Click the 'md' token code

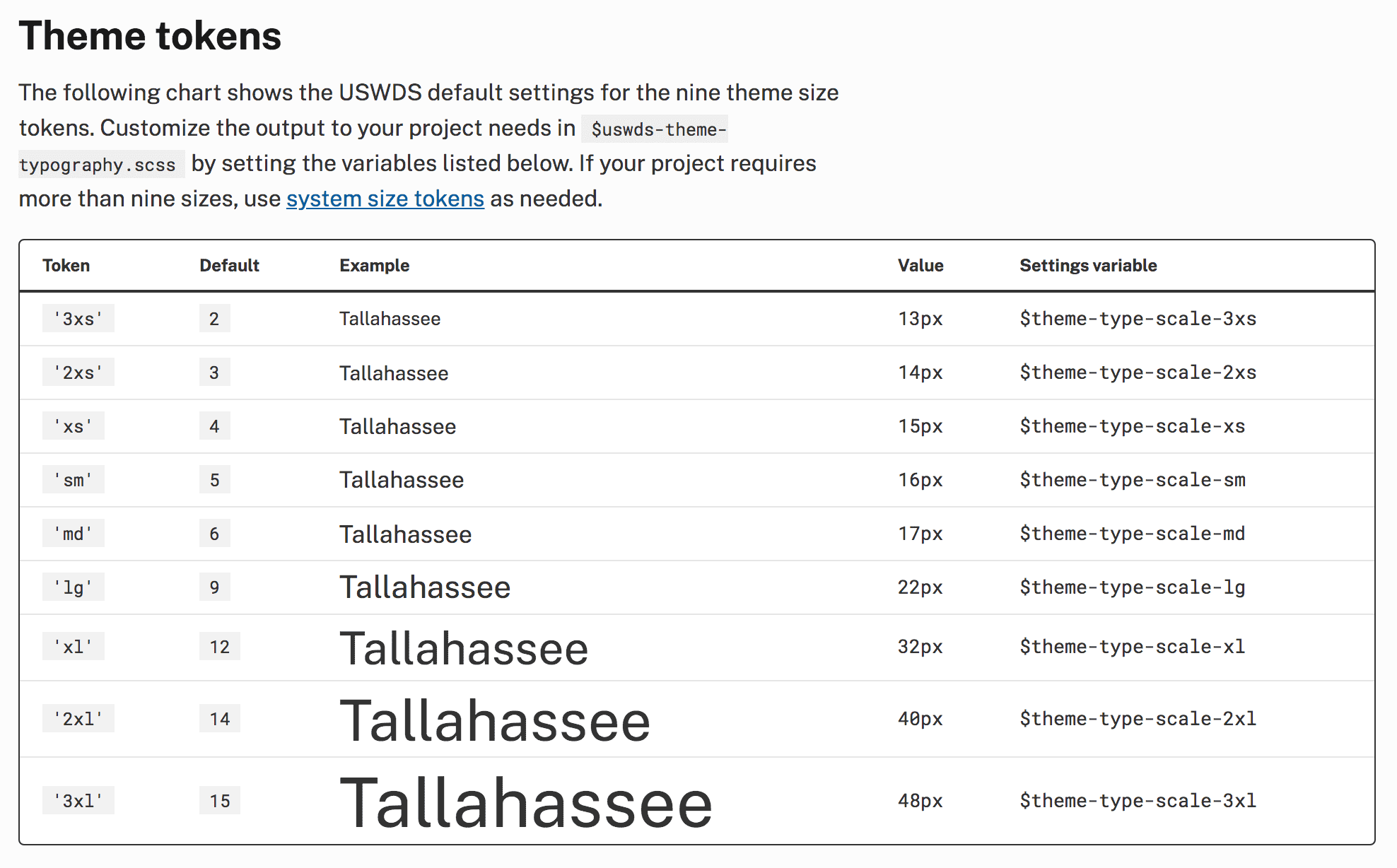[x=73, y=534]
